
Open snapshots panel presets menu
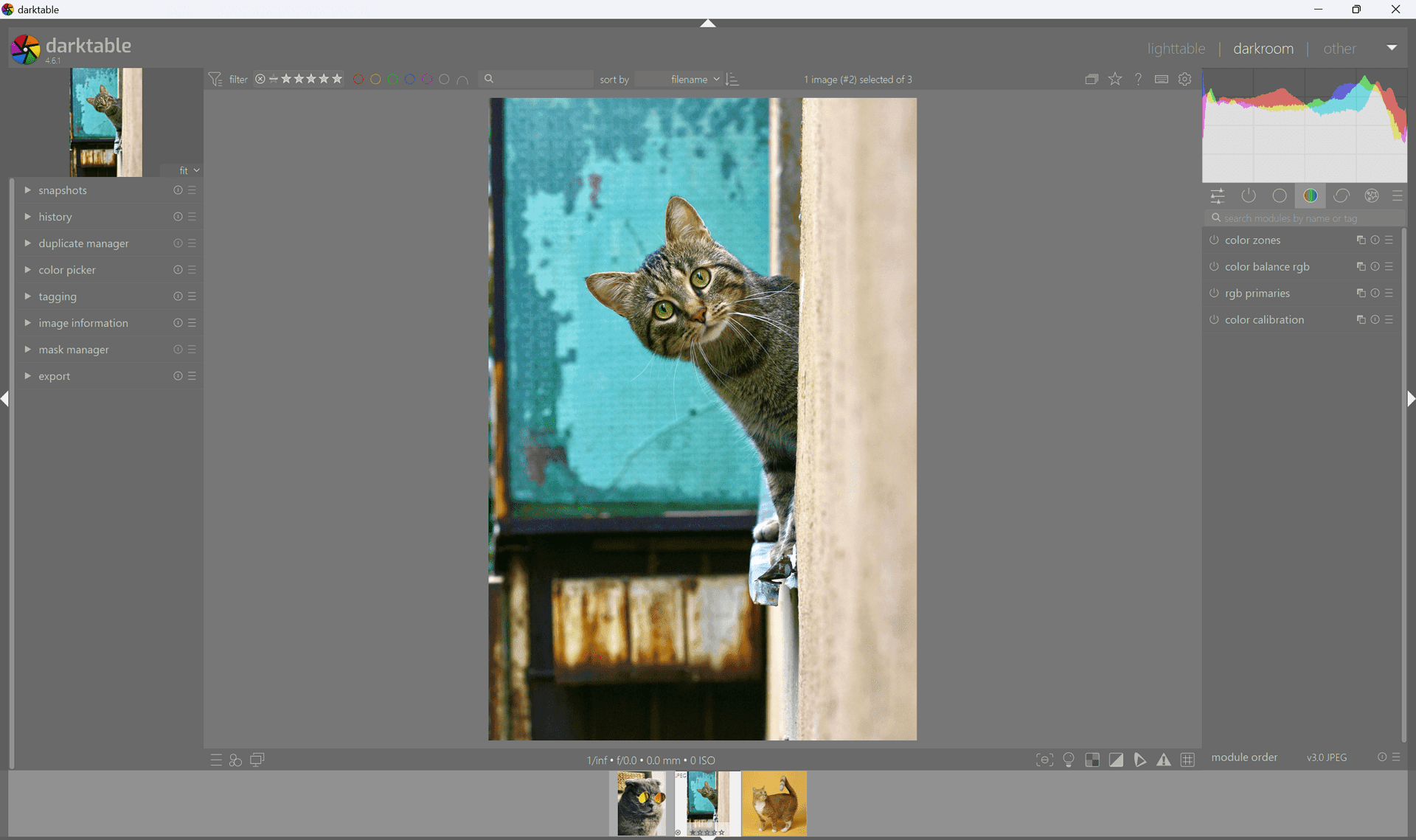click(x=192, y=190)
